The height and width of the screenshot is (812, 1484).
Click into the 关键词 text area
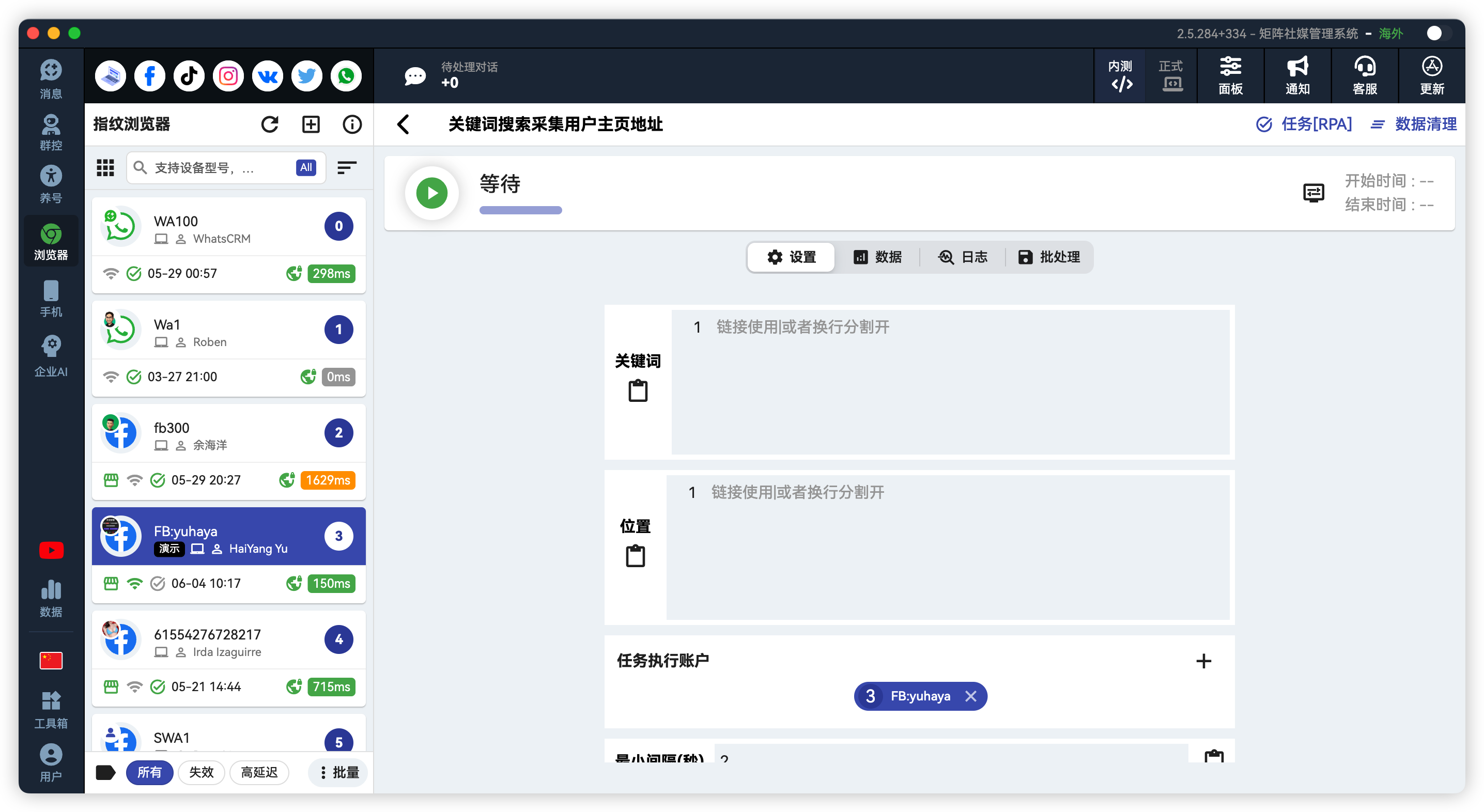point(950,382)
